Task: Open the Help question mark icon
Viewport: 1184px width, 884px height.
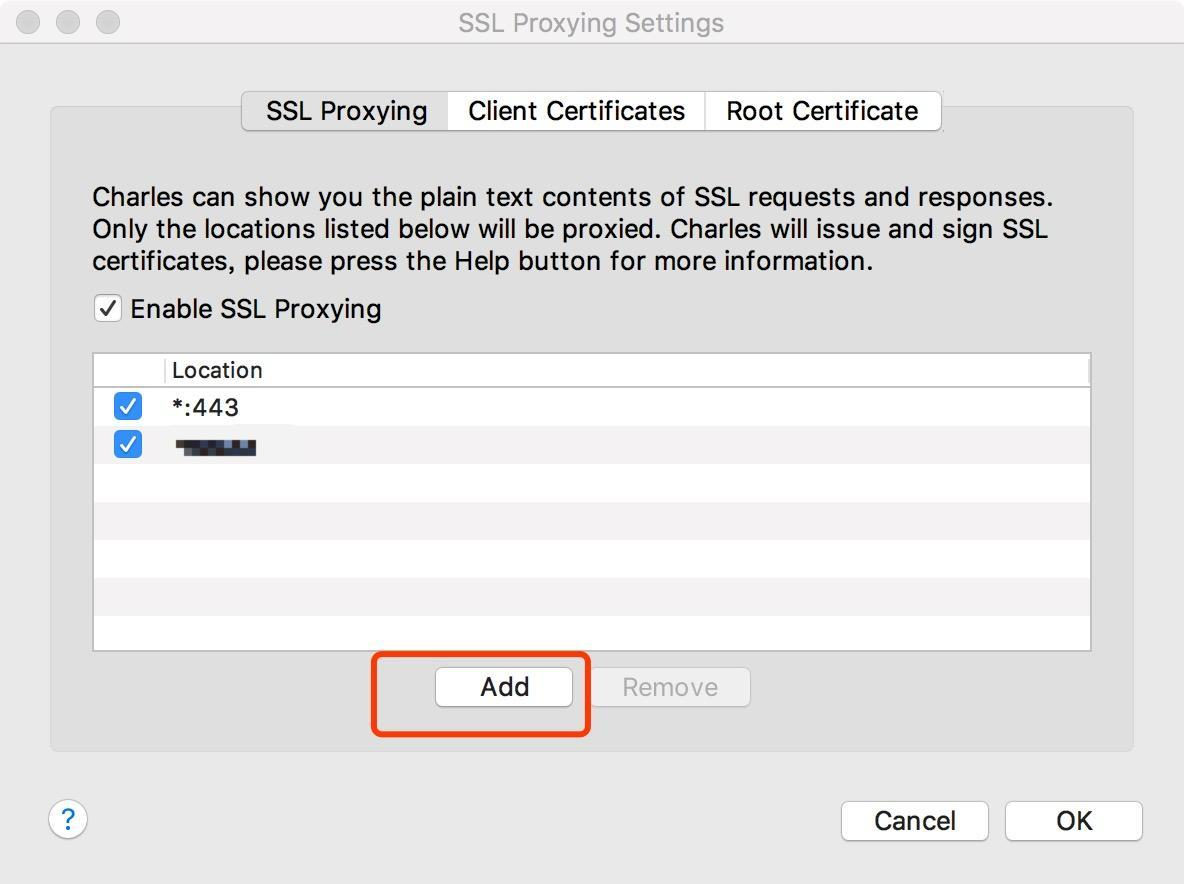Action: 68,819
